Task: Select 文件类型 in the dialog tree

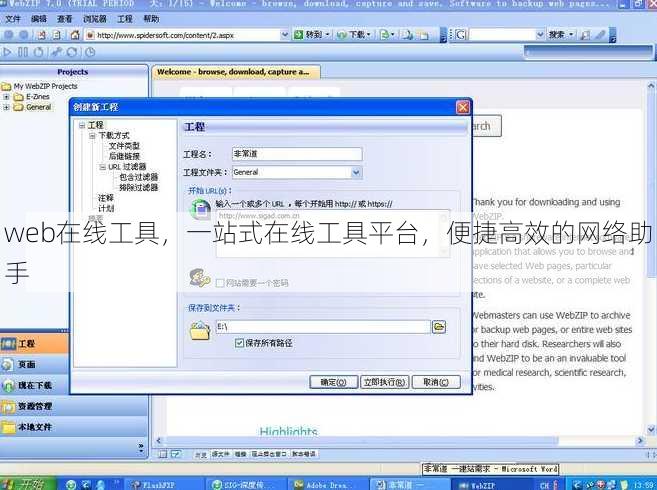Action: click(124, 146)
